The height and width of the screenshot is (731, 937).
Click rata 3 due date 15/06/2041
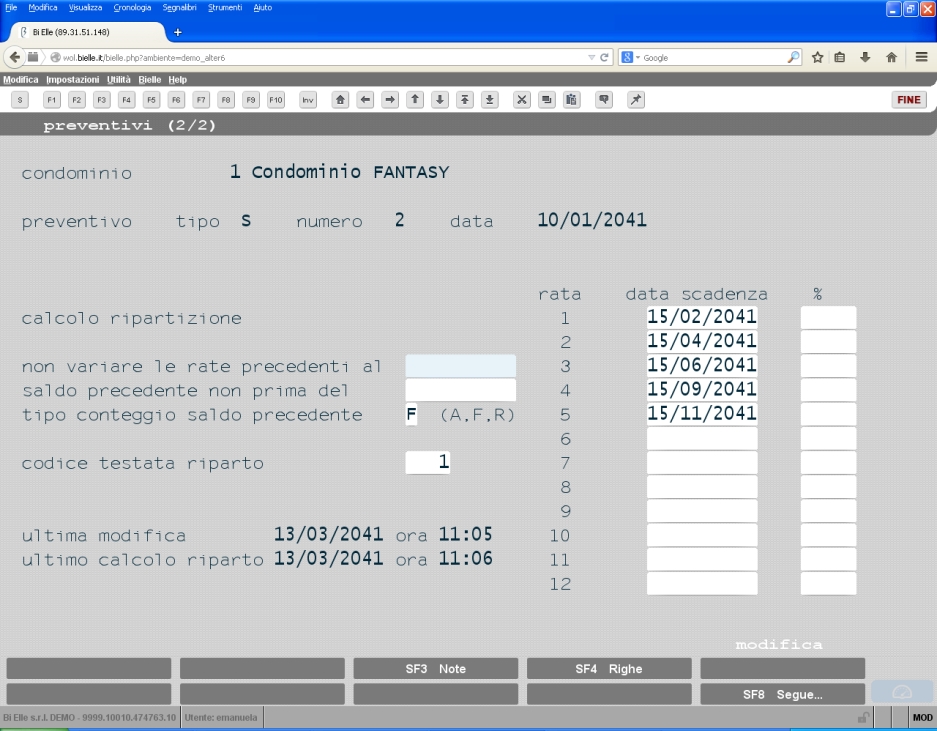pos(702,365)
